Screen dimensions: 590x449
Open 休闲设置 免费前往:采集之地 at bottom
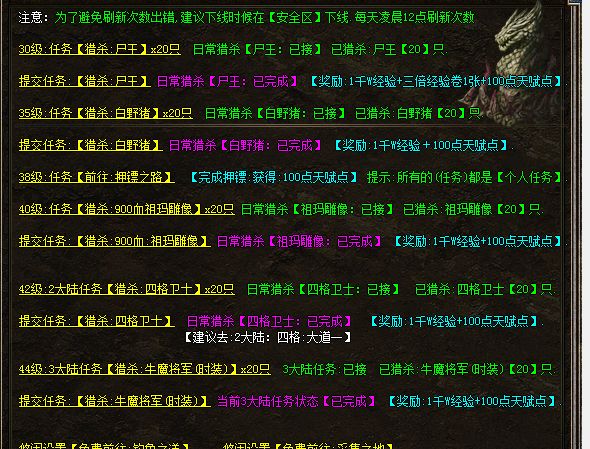(309, 446)
